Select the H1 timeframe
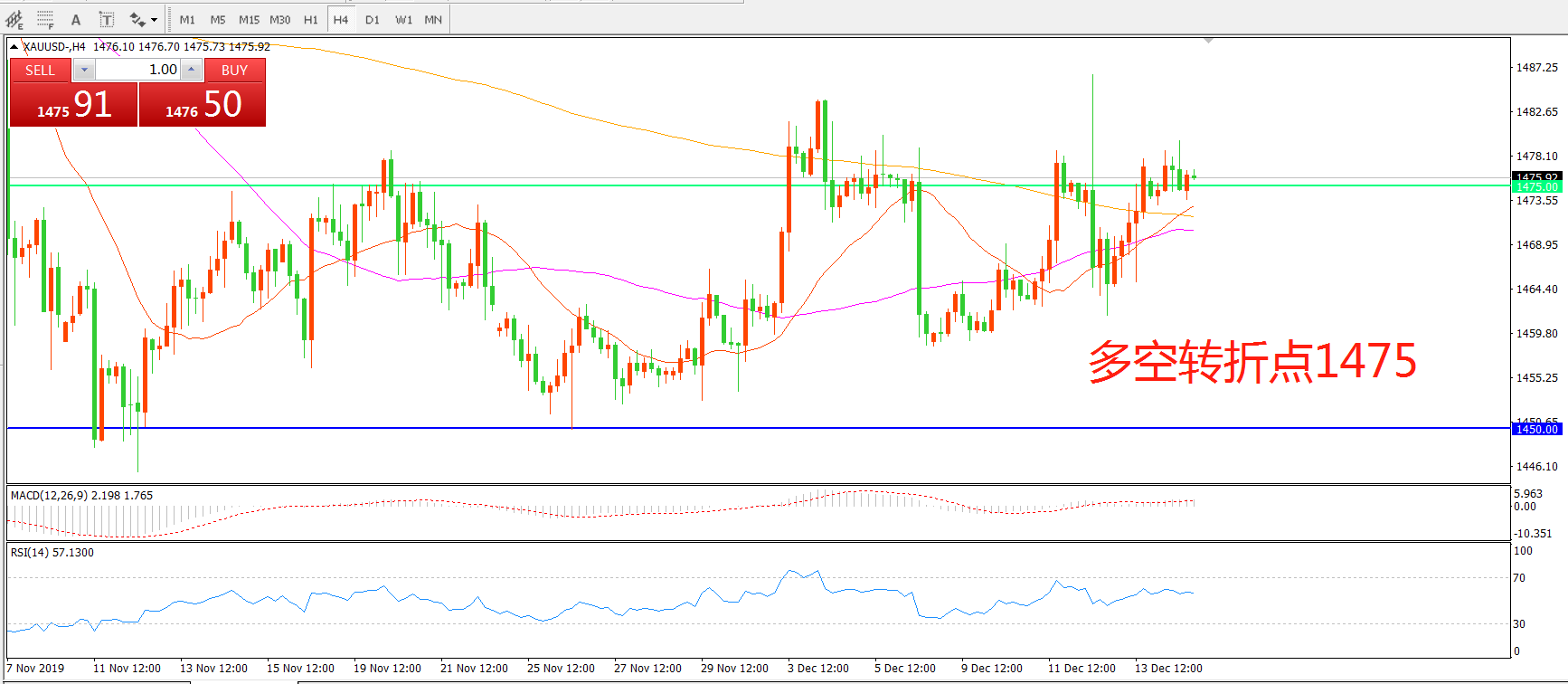Image resolution: width=1568 pixels, height=684 pixels. point(310,19)
